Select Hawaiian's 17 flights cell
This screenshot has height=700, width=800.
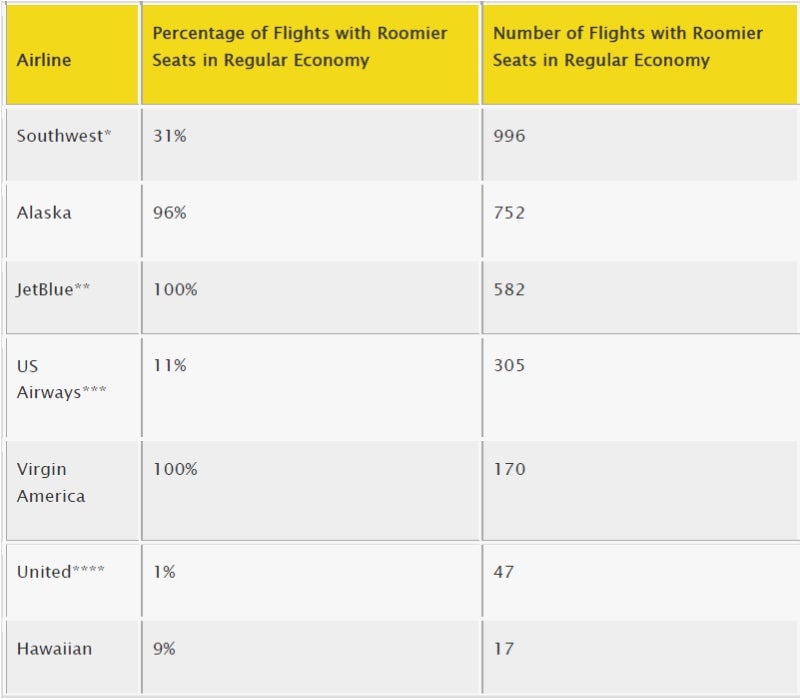click(x=640, y=657)
